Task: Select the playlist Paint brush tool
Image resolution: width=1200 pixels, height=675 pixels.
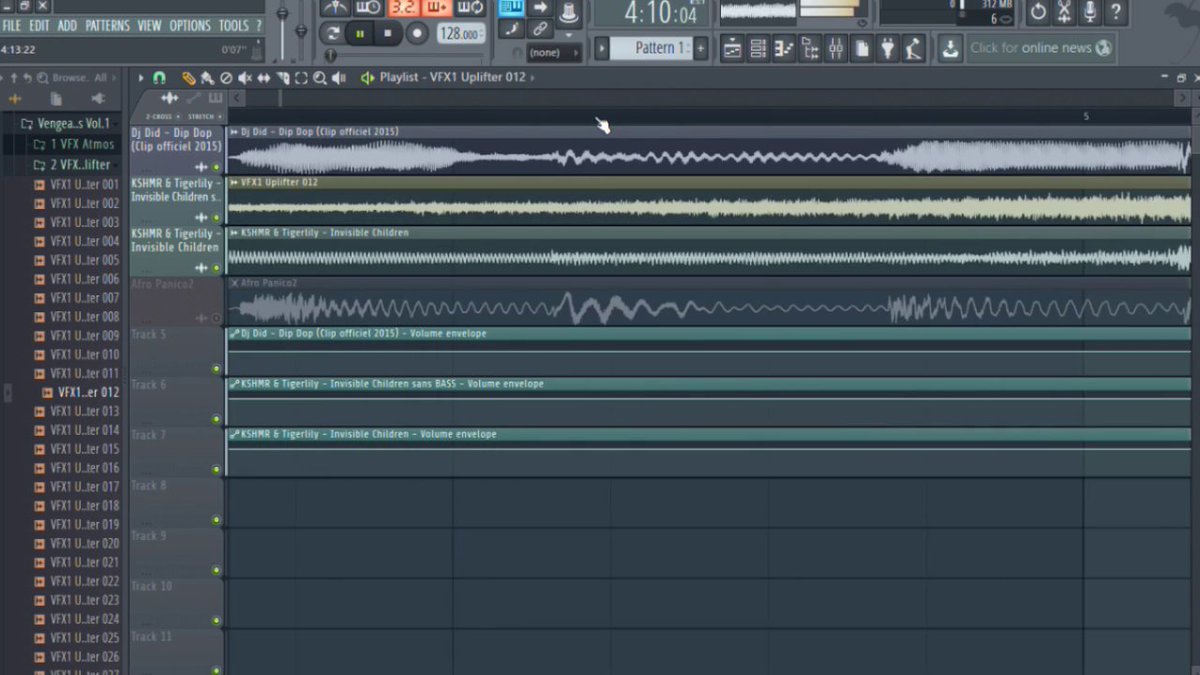Action: 207,78
